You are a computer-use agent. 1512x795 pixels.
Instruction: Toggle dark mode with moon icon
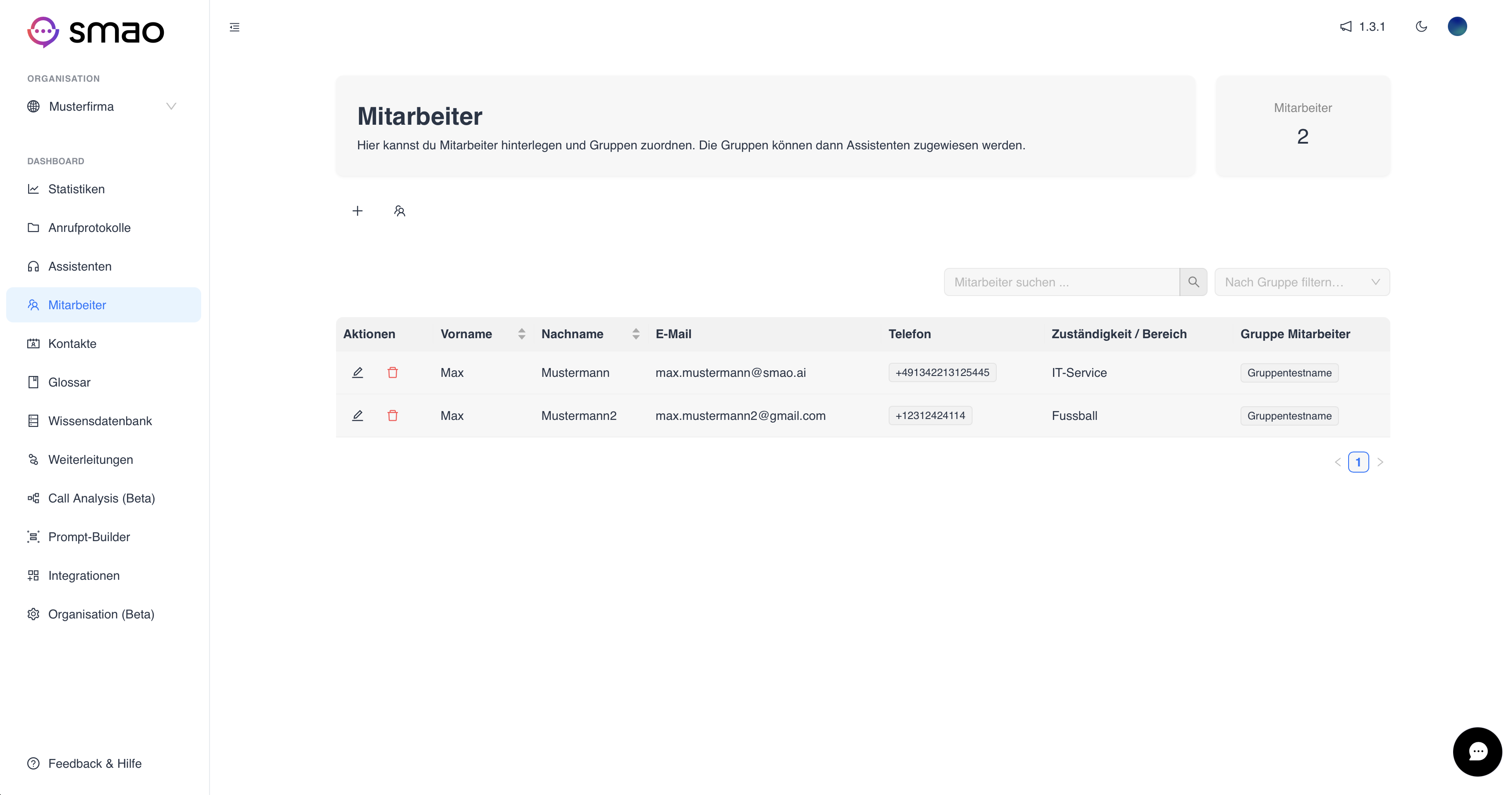pos(1421,26)
